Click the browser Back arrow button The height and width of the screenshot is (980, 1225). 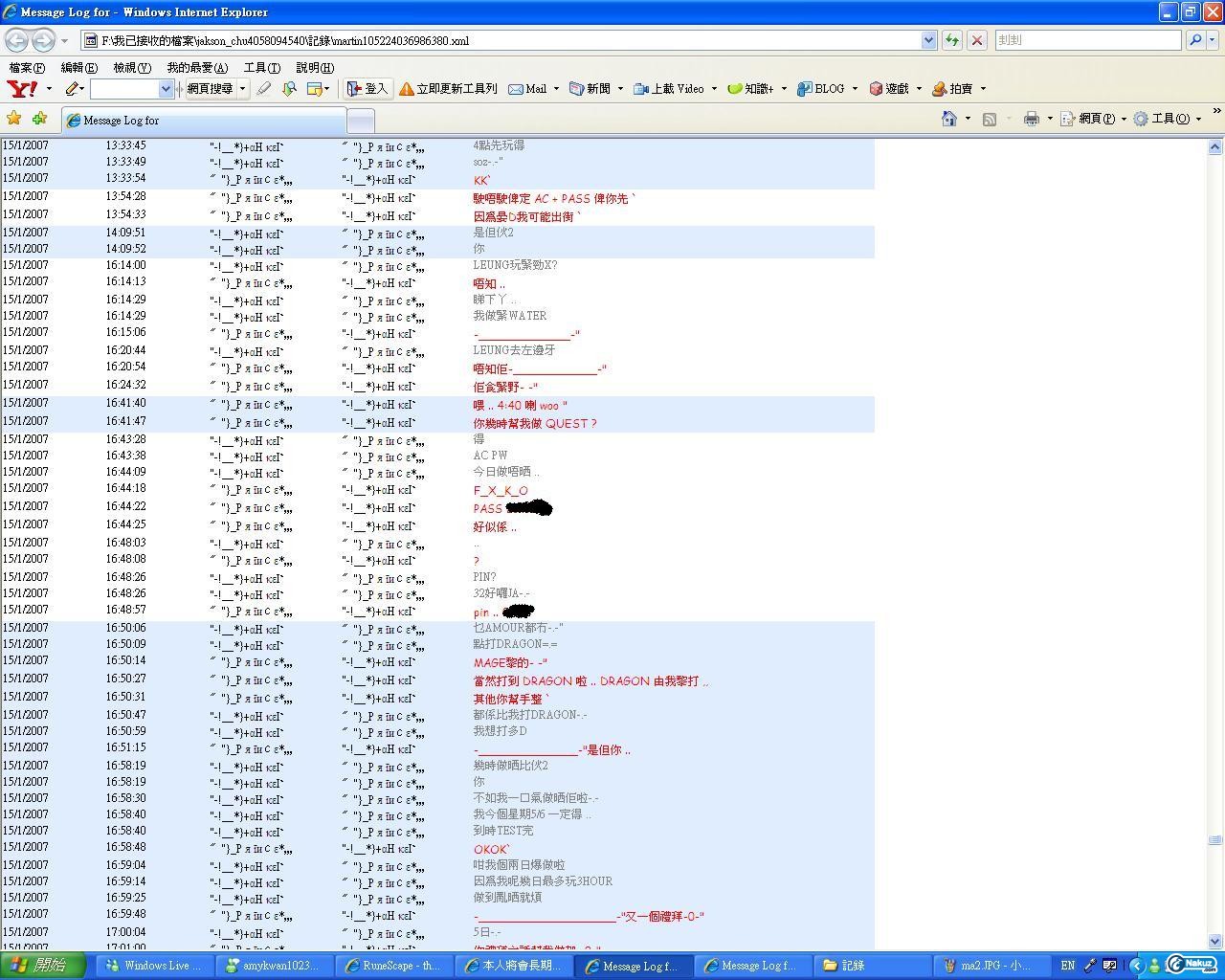pos(16,40)
